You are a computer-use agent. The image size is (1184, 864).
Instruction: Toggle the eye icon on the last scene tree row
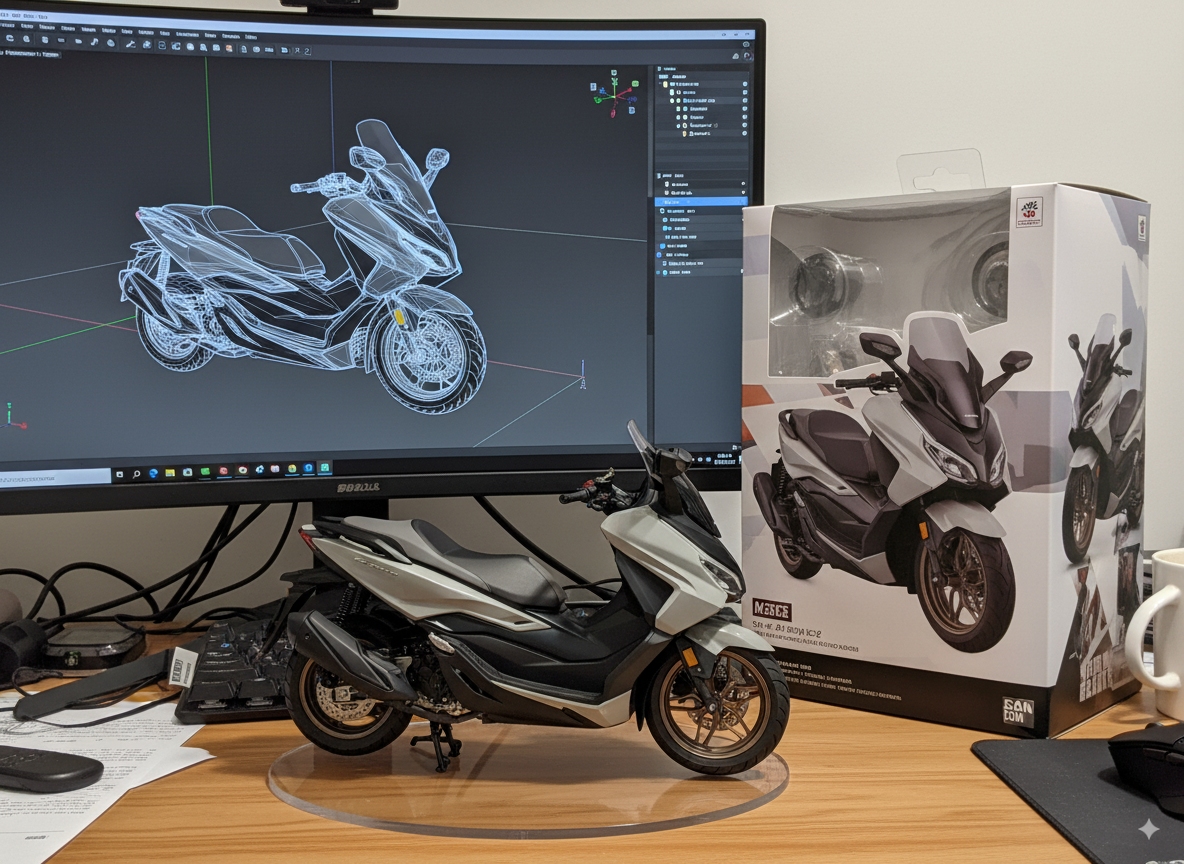click(x=744, y=133)
